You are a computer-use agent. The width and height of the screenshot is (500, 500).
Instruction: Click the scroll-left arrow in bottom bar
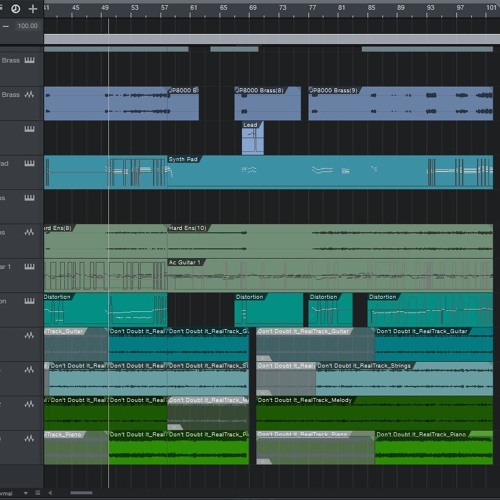pos(50,493)
